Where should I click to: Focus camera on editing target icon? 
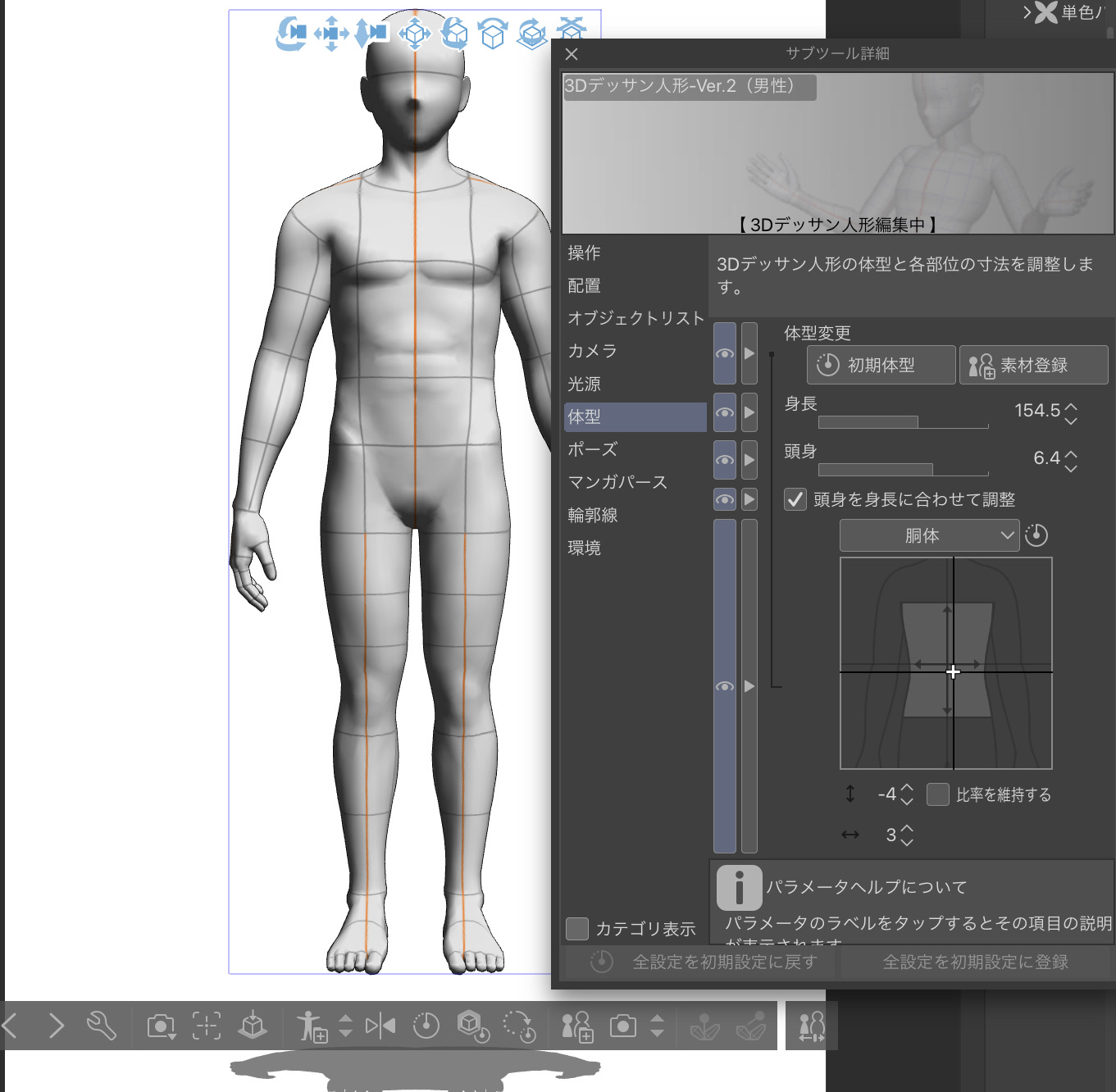pos(207,1026)
